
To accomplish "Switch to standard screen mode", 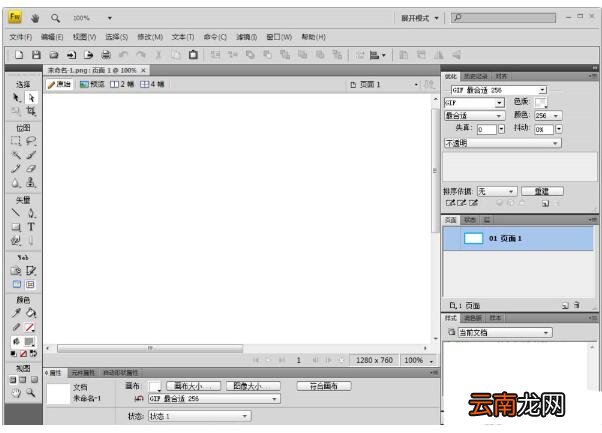I will [x=13, y=380].
